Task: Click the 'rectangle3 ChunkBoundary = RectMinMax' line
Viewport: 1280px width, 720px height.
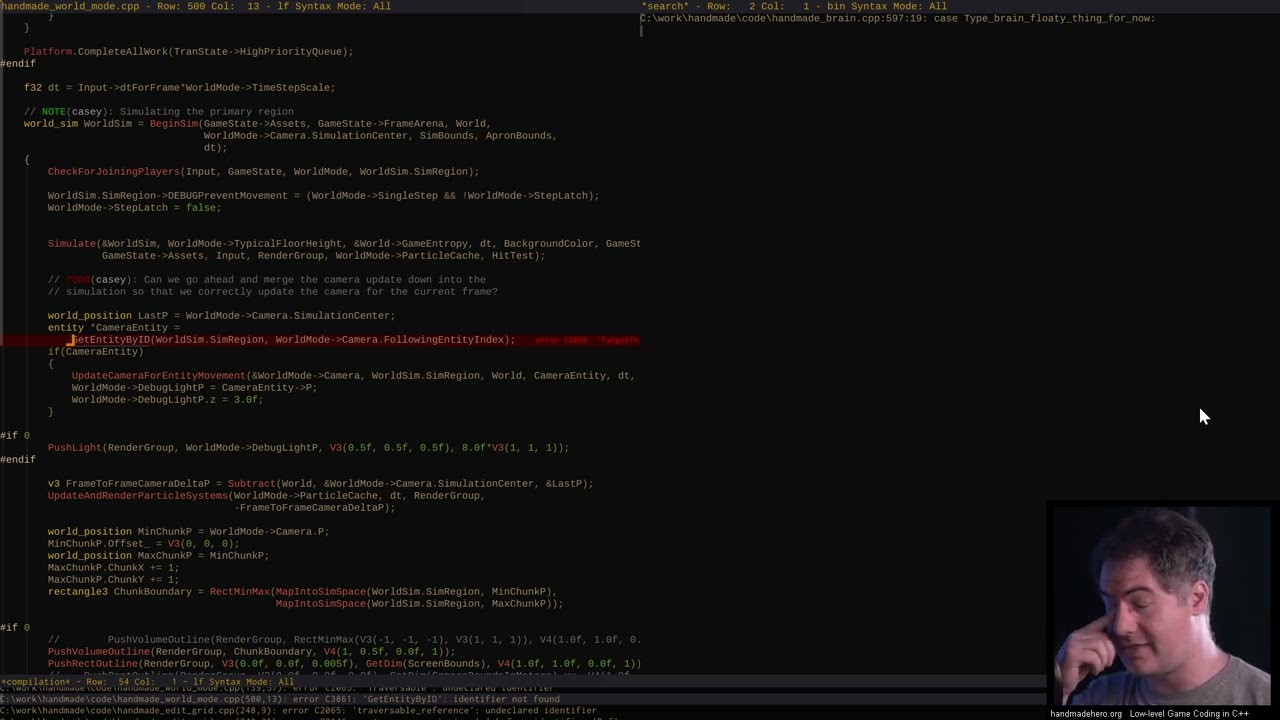Action: pos(302,591)
